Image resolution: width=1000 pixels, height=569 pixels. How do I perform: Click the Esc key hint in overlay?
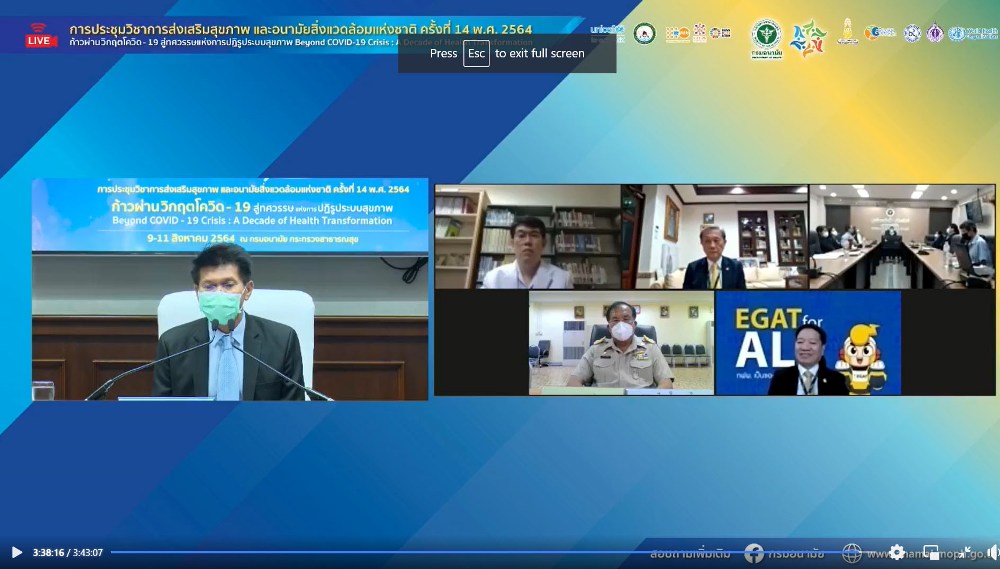(476, 54)
